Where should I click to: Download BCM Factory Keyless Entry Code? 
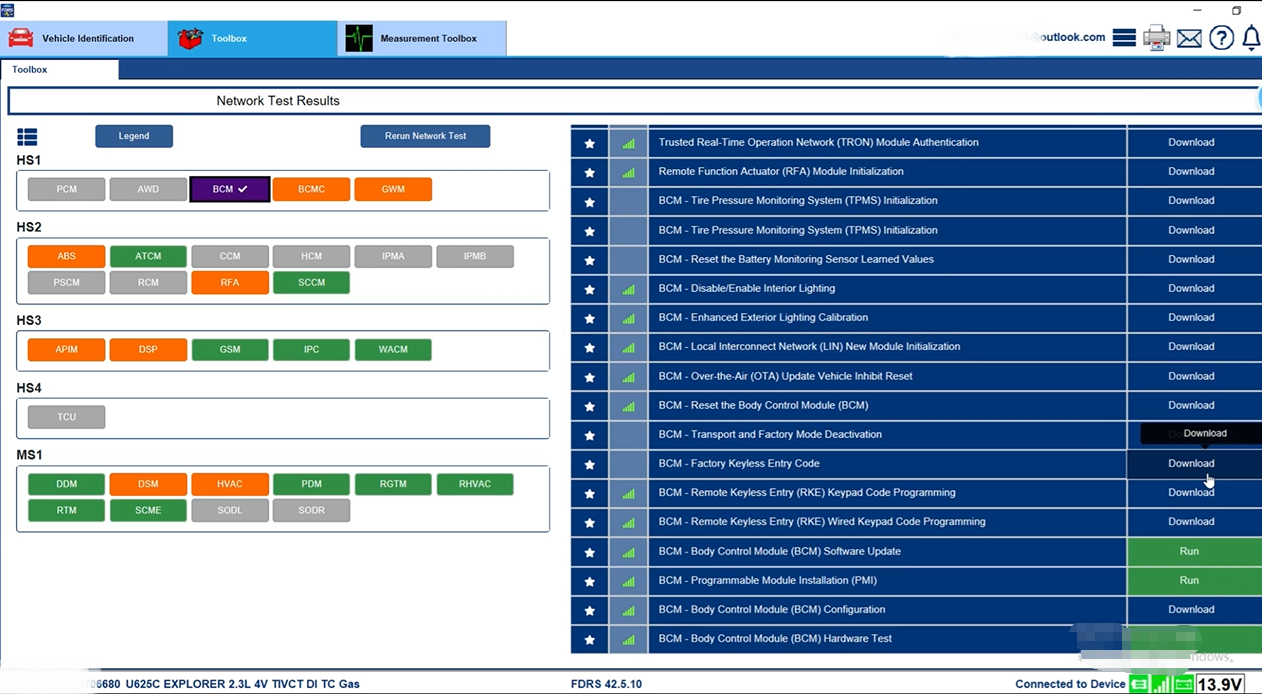[x=1191, y=464]
